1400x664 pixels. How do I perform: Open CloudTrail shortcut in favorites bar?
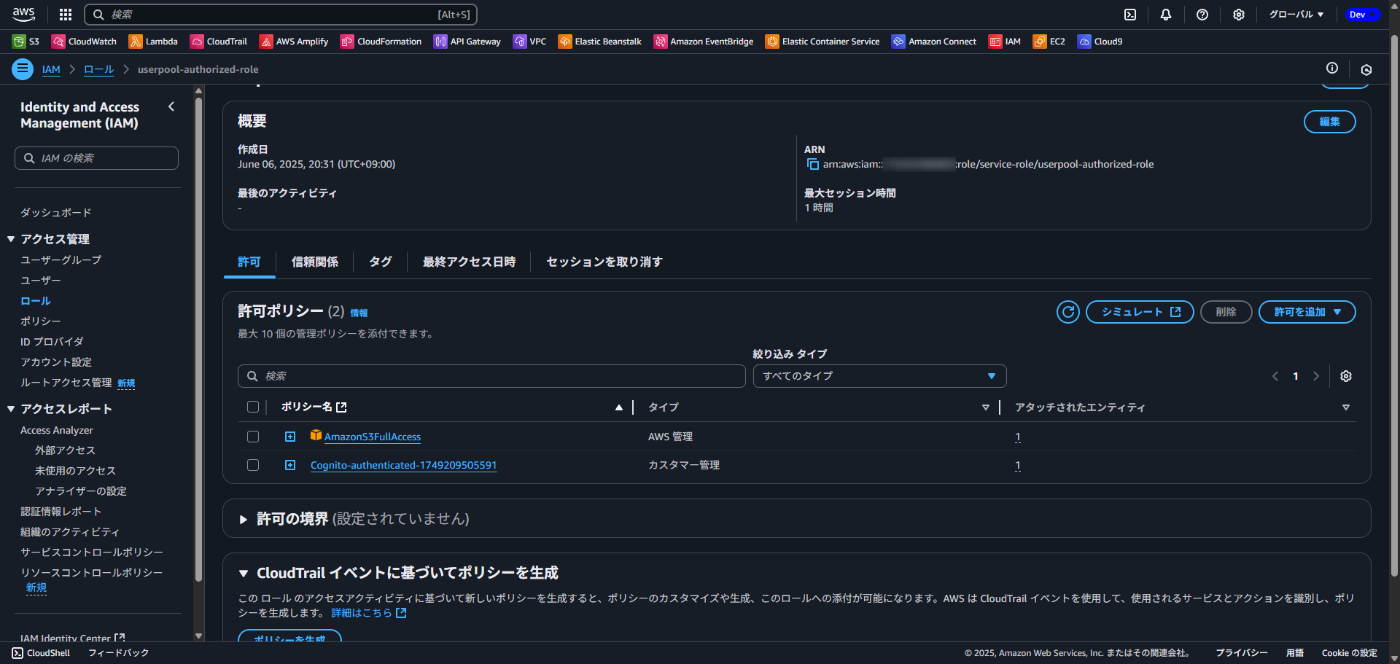tap(220, 42)
